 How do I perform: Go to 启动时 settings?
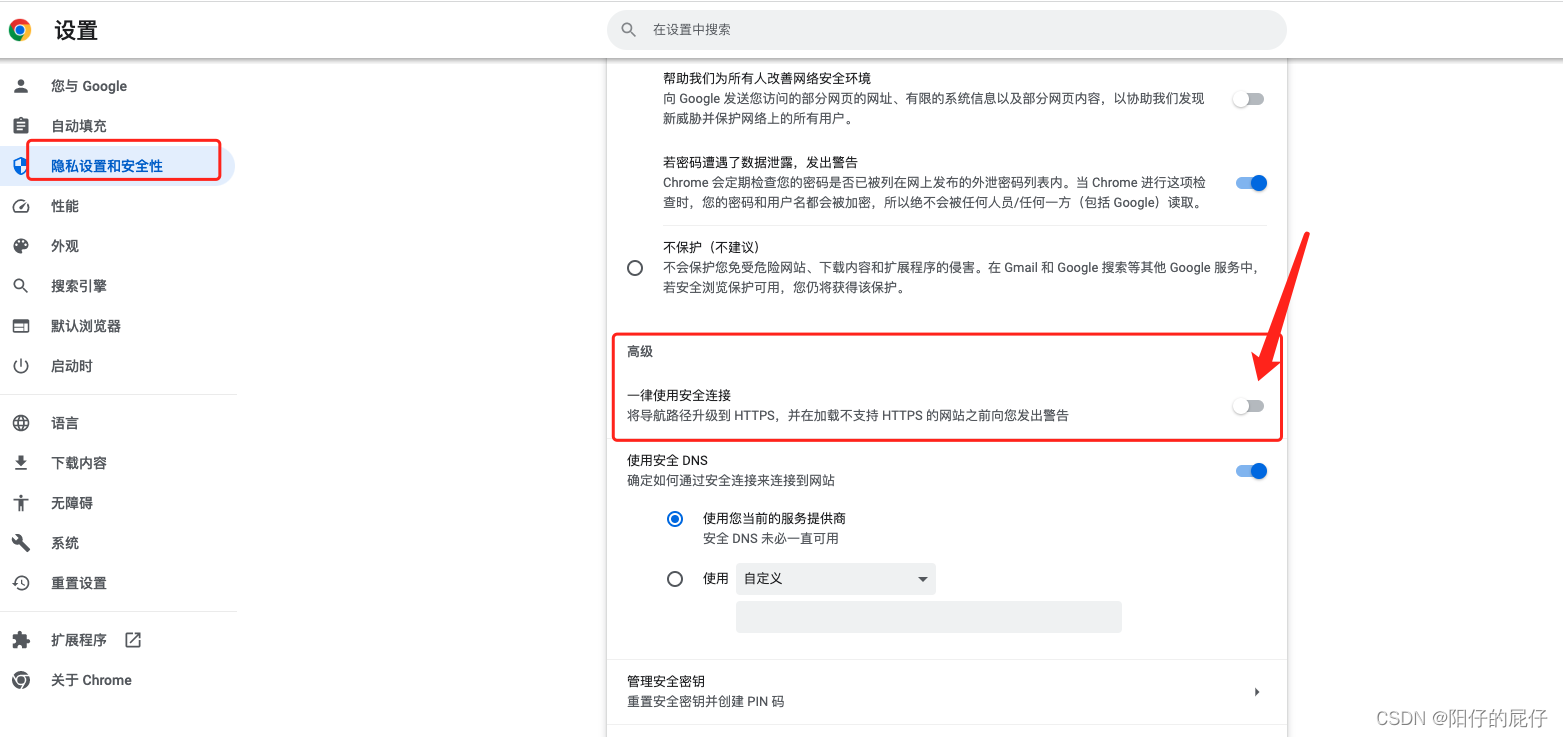click(x=117, y=366)
